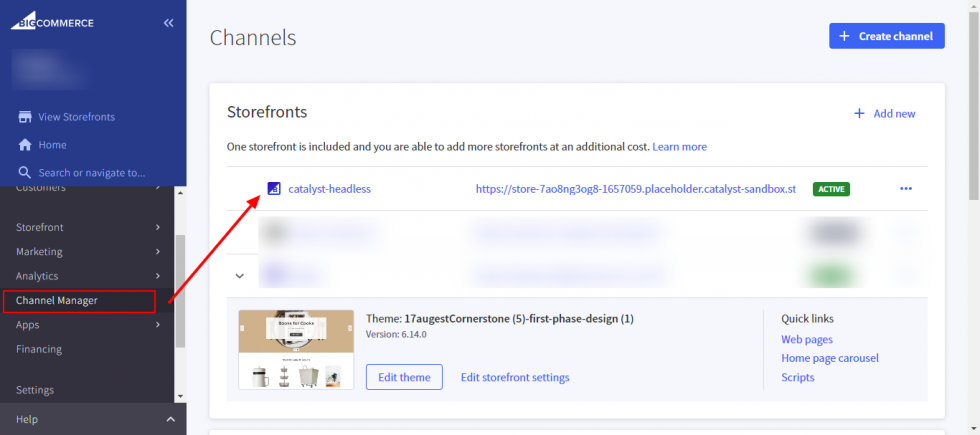
Task: Open Channel Manager in sidebar
Action: [x=57, y=300]
